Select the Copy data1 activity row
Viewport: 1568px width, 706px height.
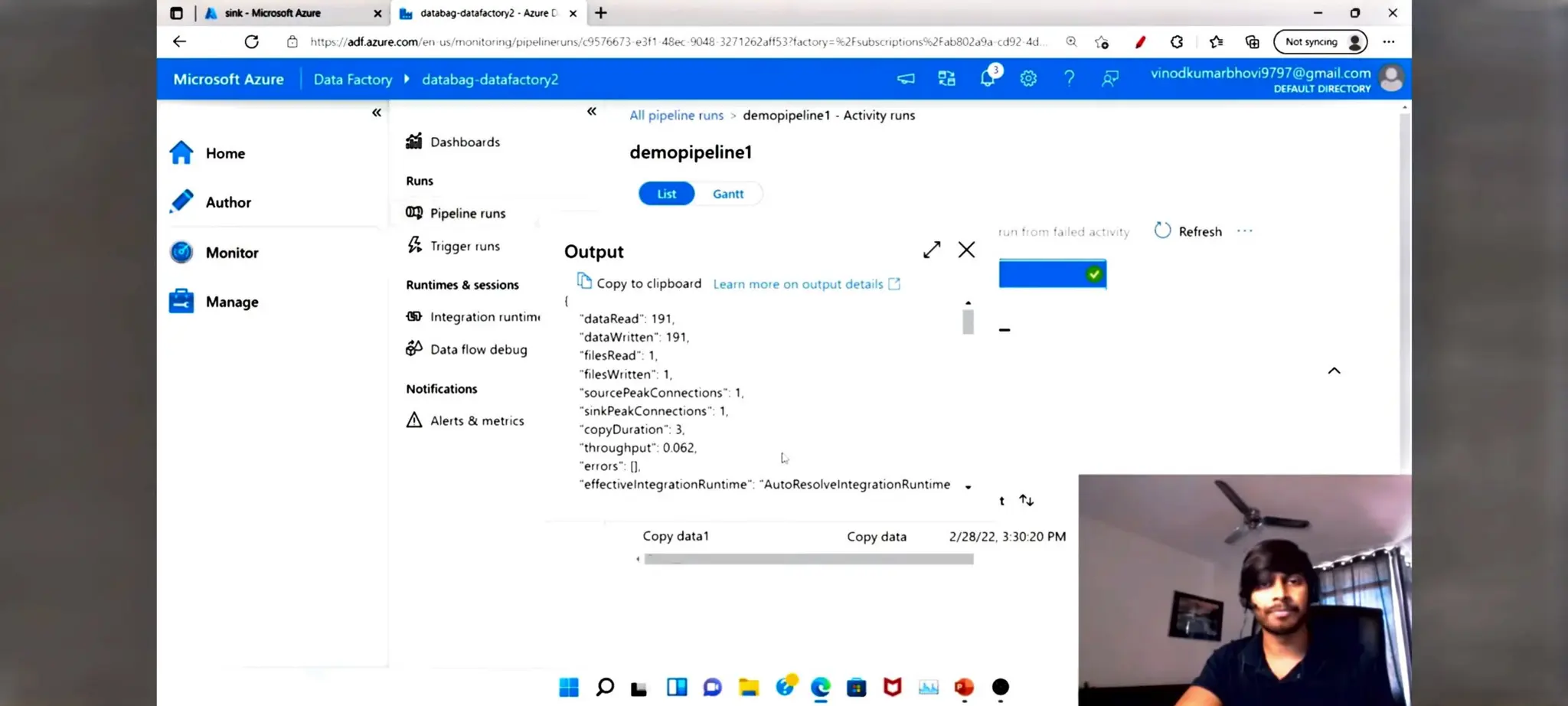pos(675,536)
